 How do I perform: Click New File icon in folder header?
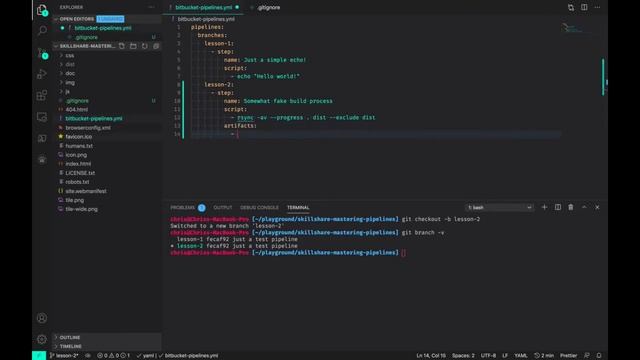(x=122, y=46)
